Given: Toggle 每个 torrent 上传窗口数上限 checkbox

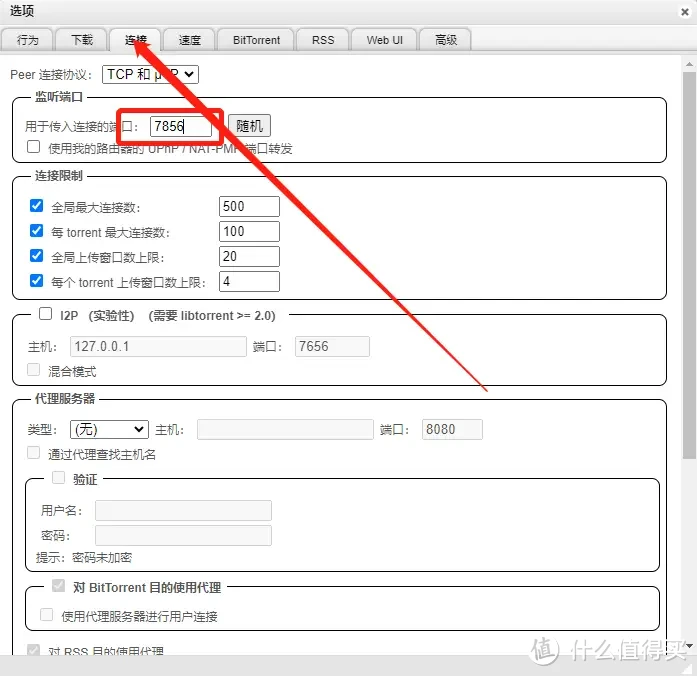Looking at the screenshot, I should [x=36, y=280].
